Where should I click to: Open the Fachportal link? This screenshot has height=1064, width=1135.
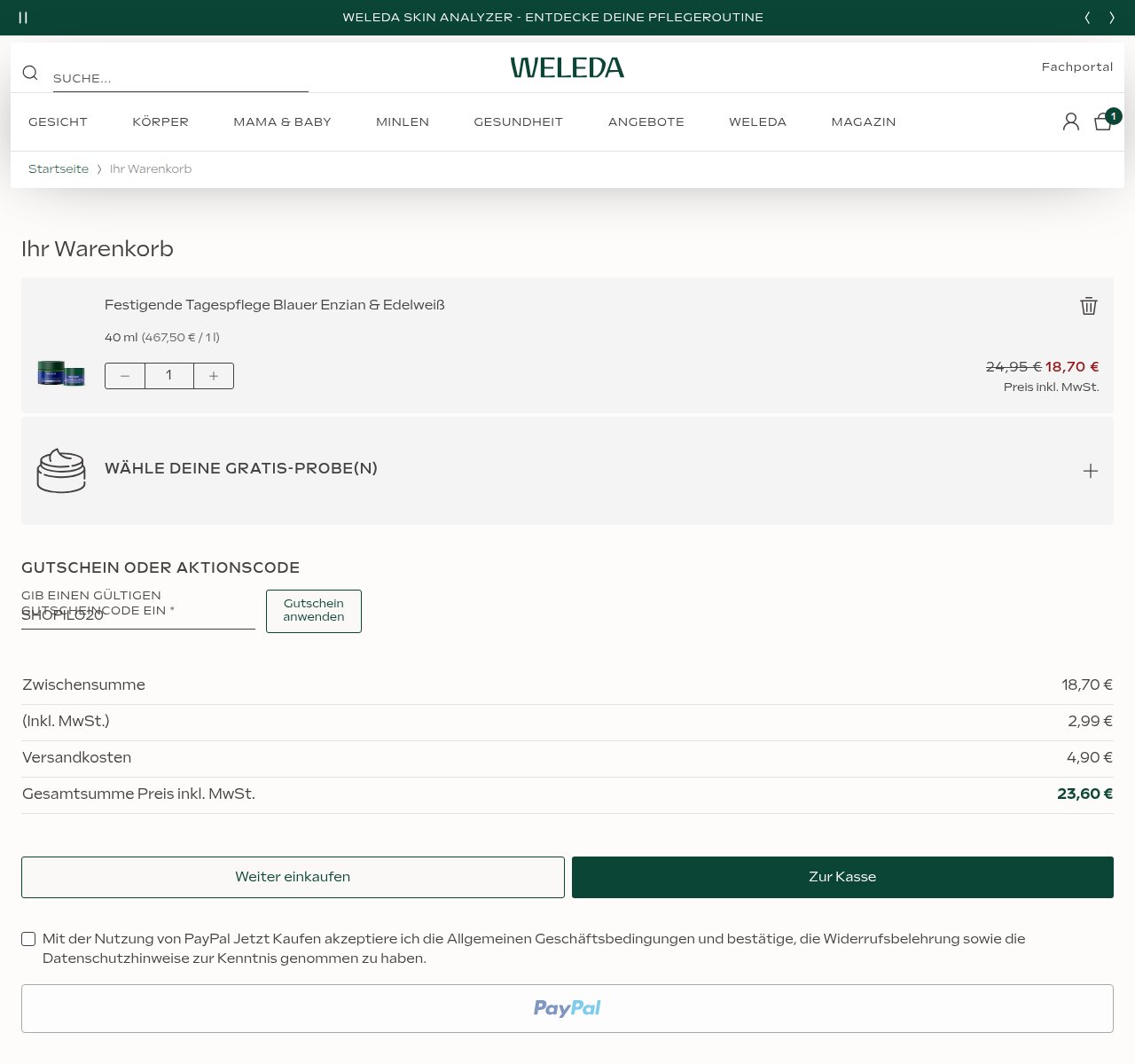[x=1077, y=66]
